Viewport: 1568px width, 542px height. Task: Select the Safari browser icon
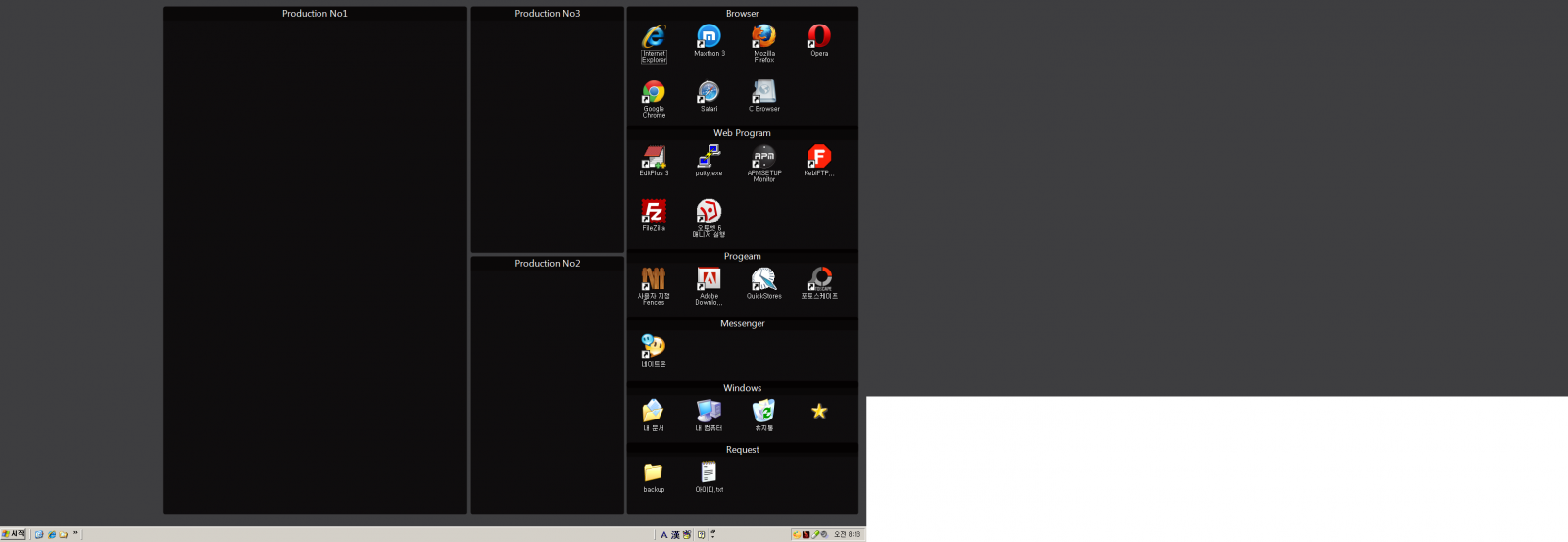(x=709, y=93)
